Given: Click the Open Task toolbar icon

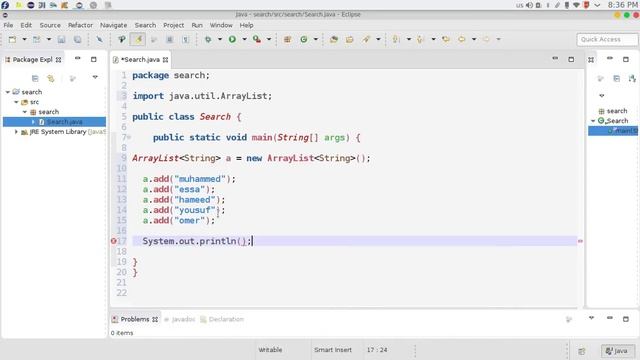Looking at the screenshot, I should pyautogui.click(x=349, y=39).
